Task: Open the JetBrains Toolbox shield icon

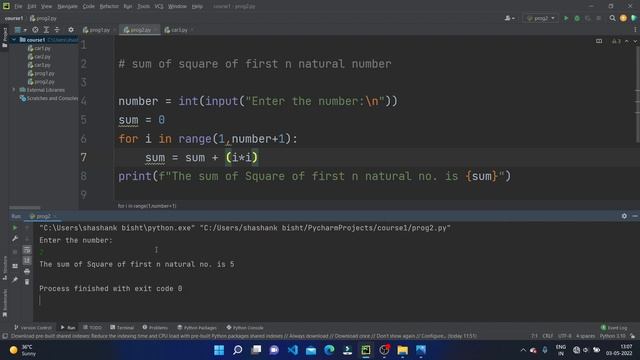Action: click(x=633, y=18)
